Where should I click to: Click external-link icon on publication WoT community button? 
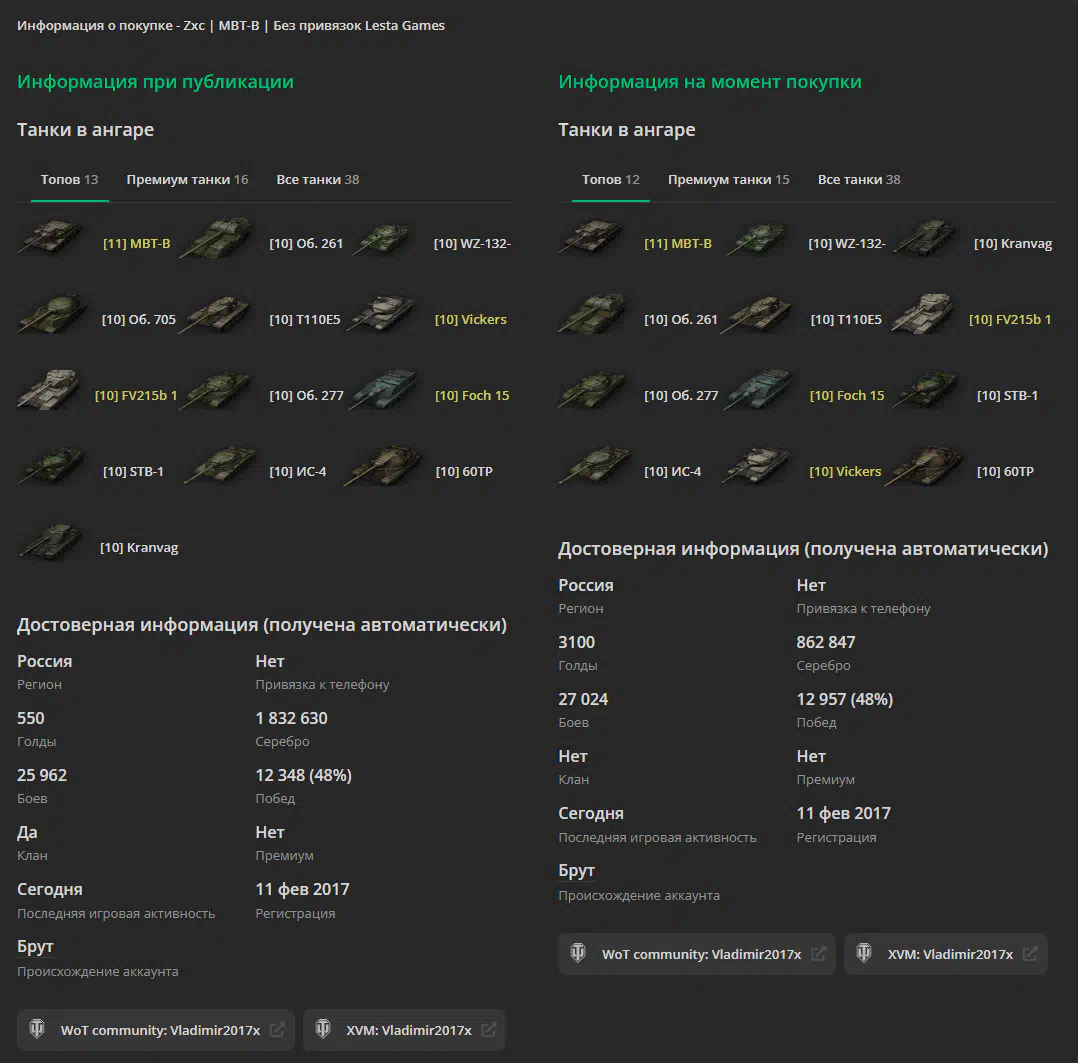(x=278, y=1030)
